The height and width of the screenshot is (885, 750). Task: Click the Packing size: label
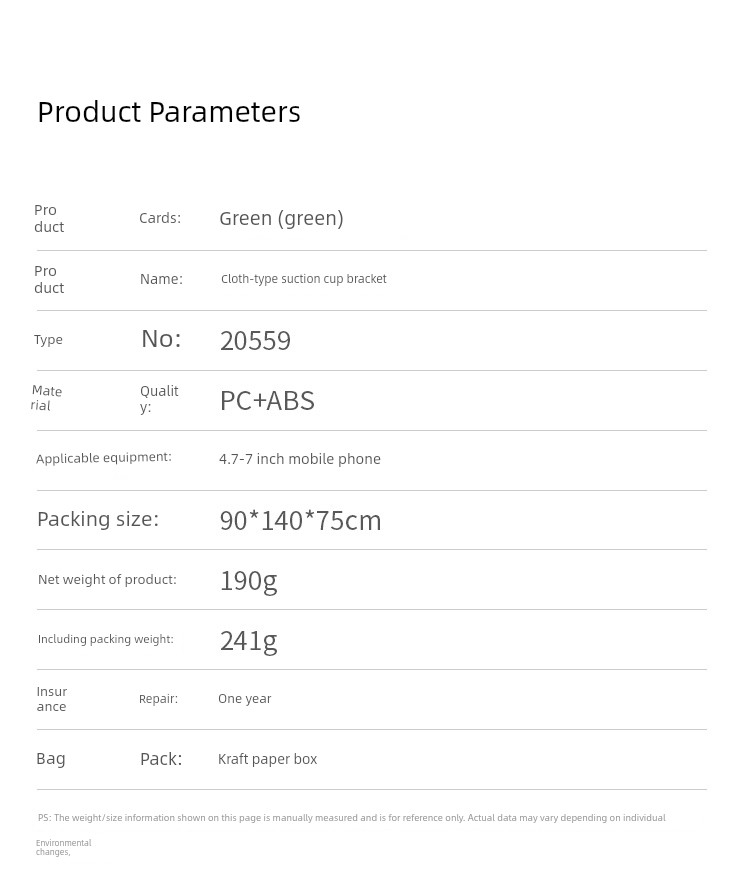tap(98, 519)
